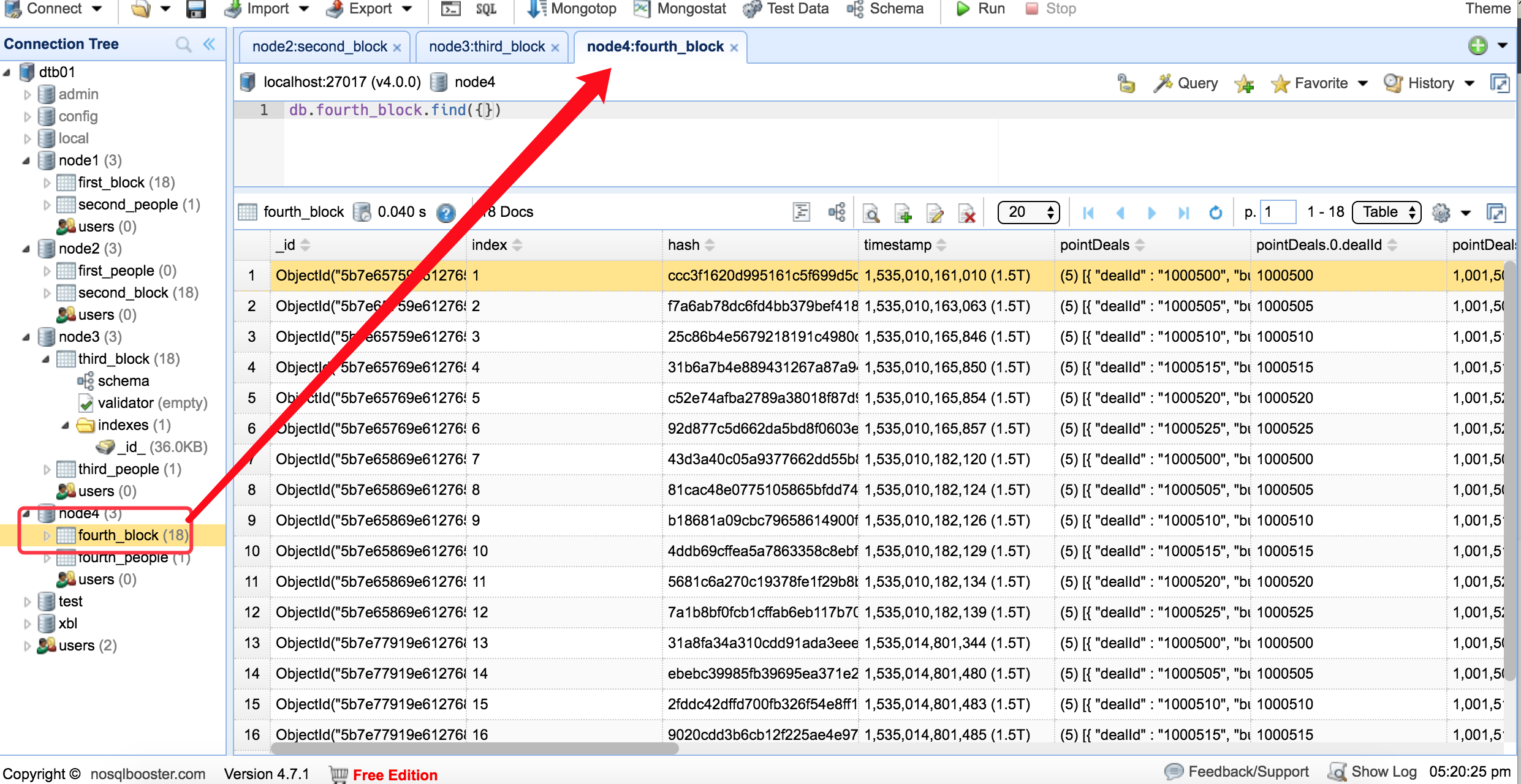This screenshot has height=784, width=1521.
Task: Click the SQL query icon
Action: [x=486, y=9]
